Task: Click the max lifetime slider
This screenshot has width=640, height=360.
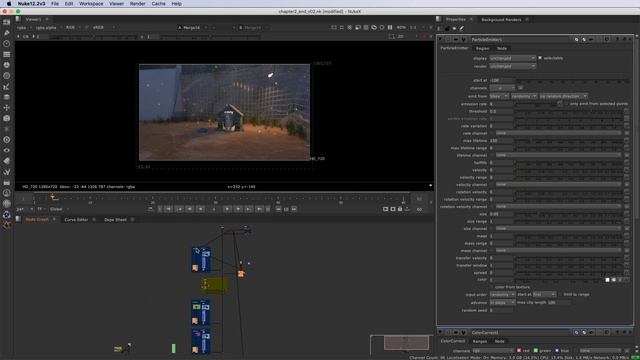Action: pyautogui.click(x=569, y=141)
